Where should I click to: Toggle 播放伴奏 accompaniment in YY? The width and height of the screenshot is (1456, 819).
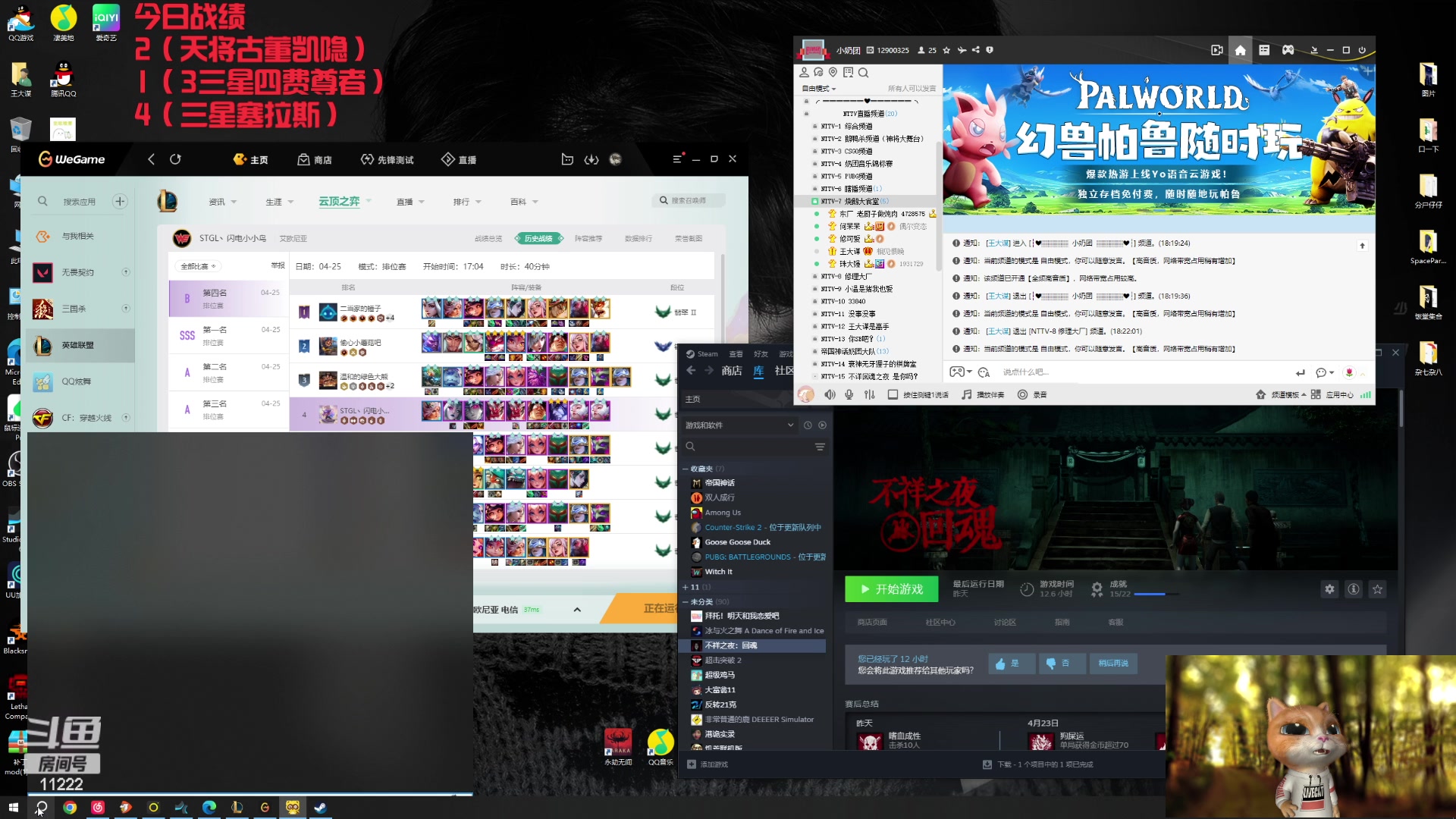[x=983, y=394]
